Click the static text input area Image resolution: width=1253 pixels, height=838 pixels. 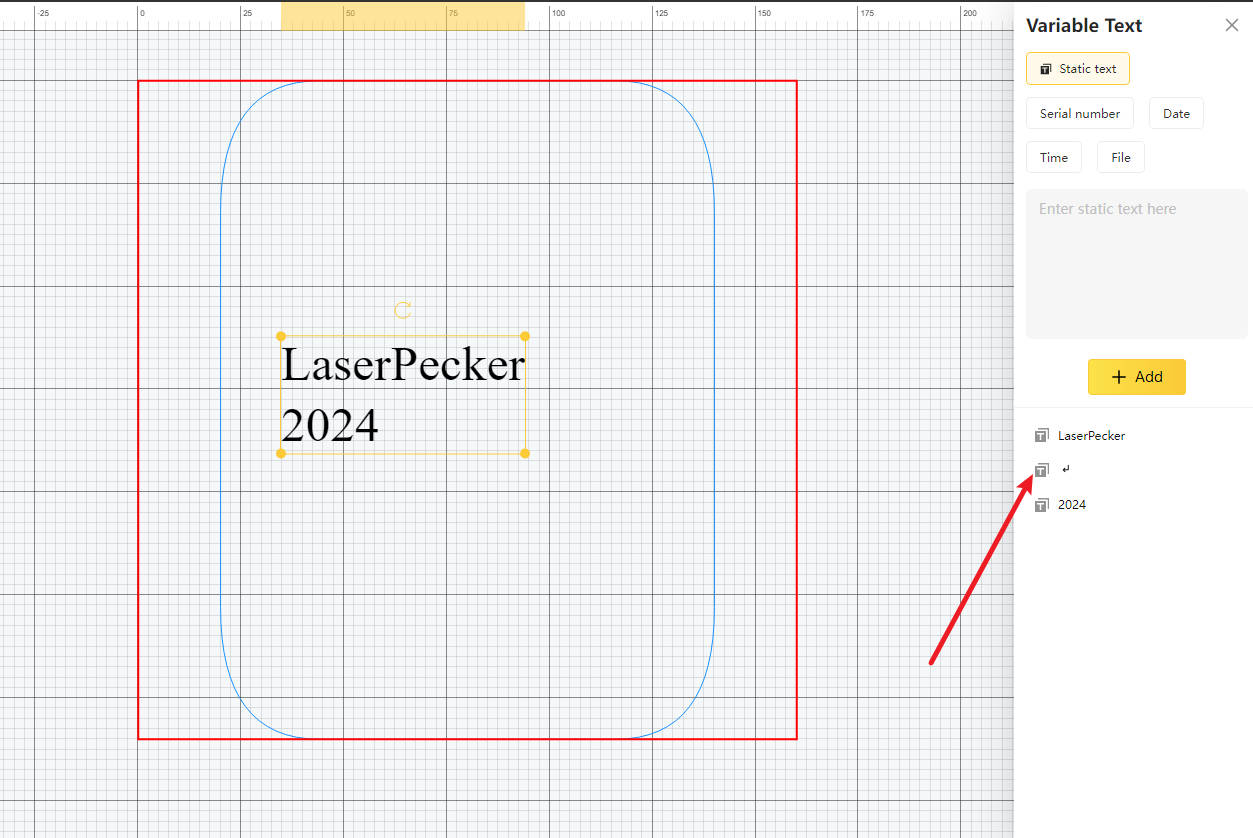pos(1136,264)
